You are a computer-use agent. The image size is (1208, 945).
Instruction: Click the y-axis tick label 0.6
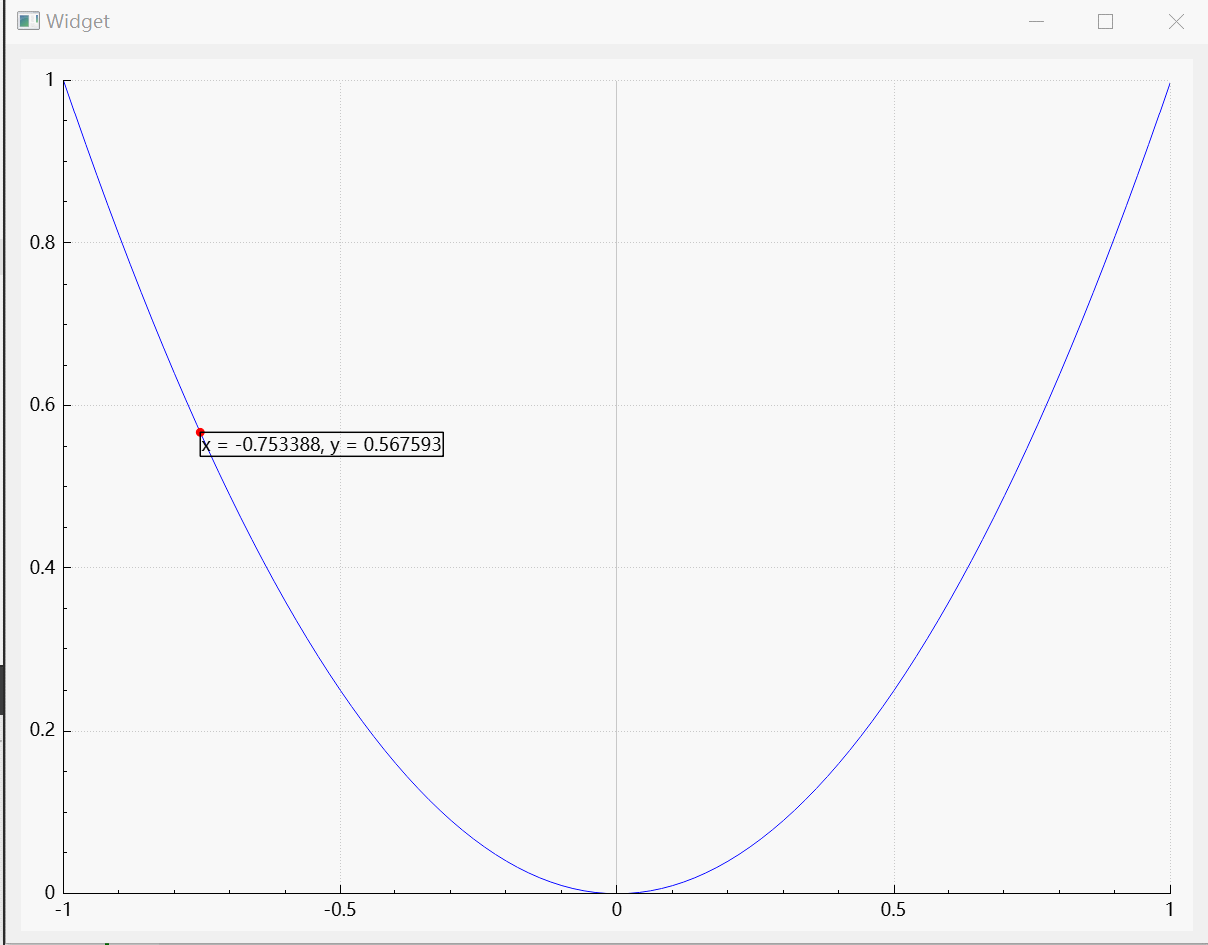42,405
